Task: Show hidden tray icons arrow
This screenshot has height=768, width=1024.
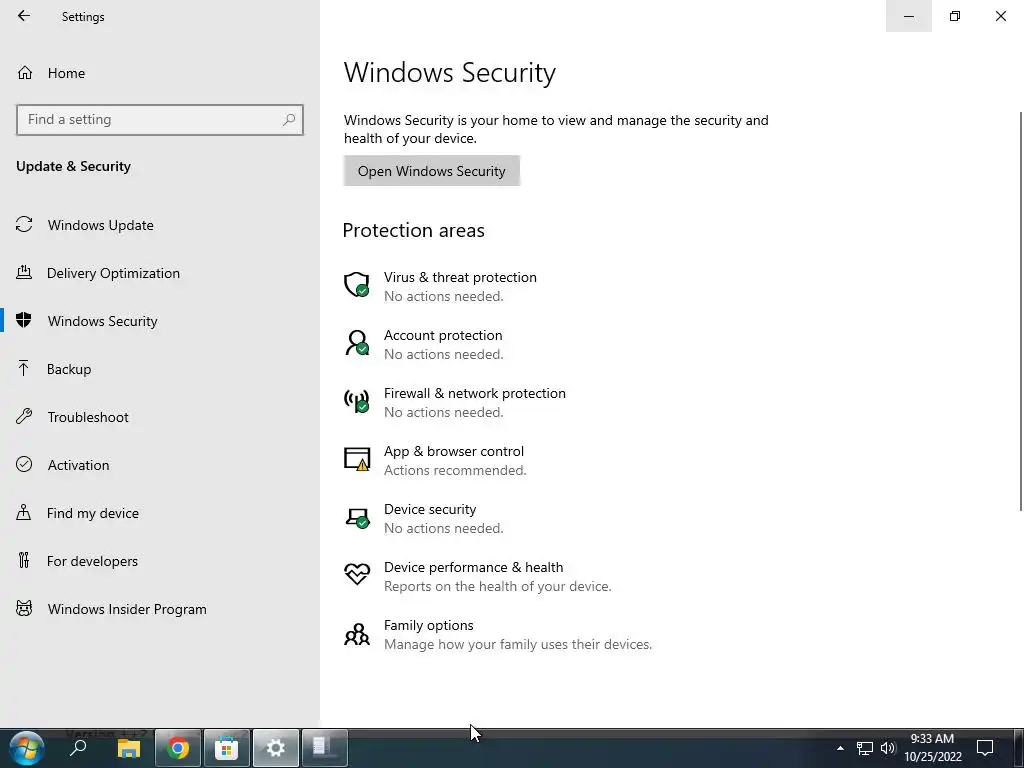Action: 840,748
